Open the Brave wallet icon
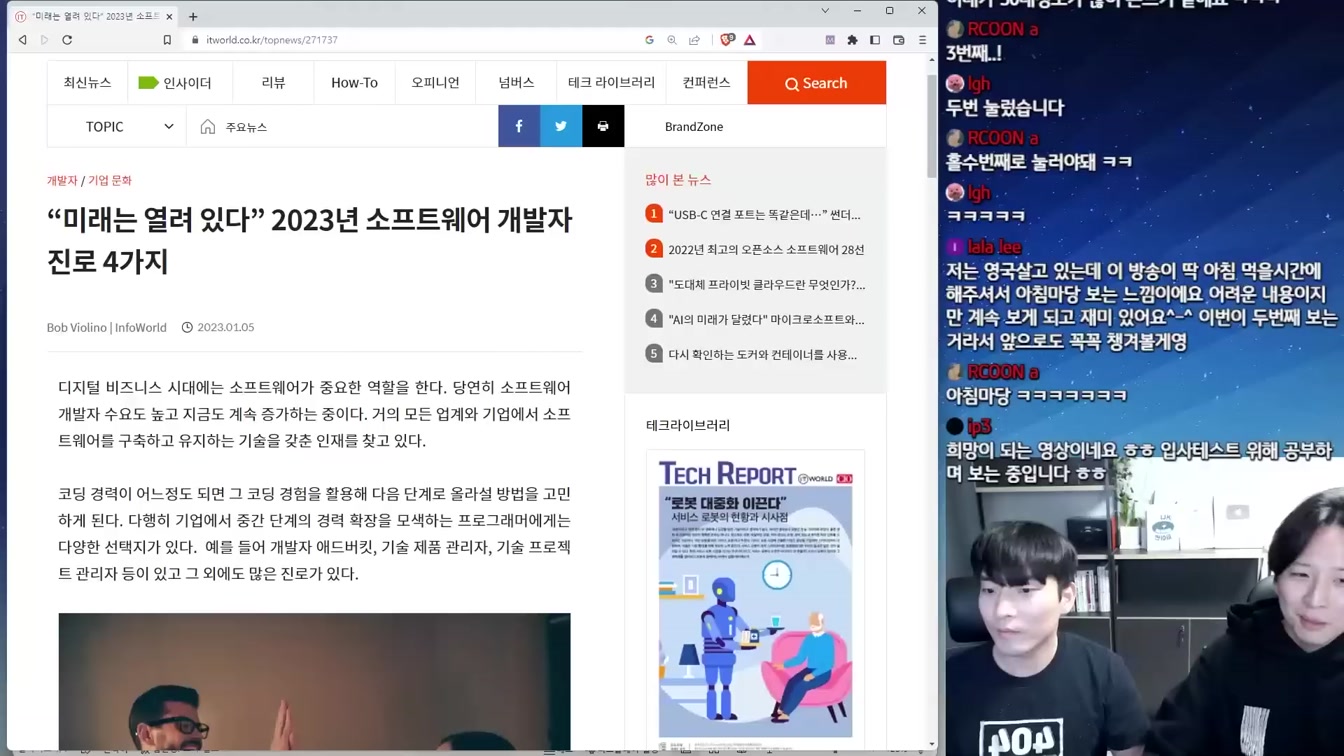 click(x=898, y=40)
